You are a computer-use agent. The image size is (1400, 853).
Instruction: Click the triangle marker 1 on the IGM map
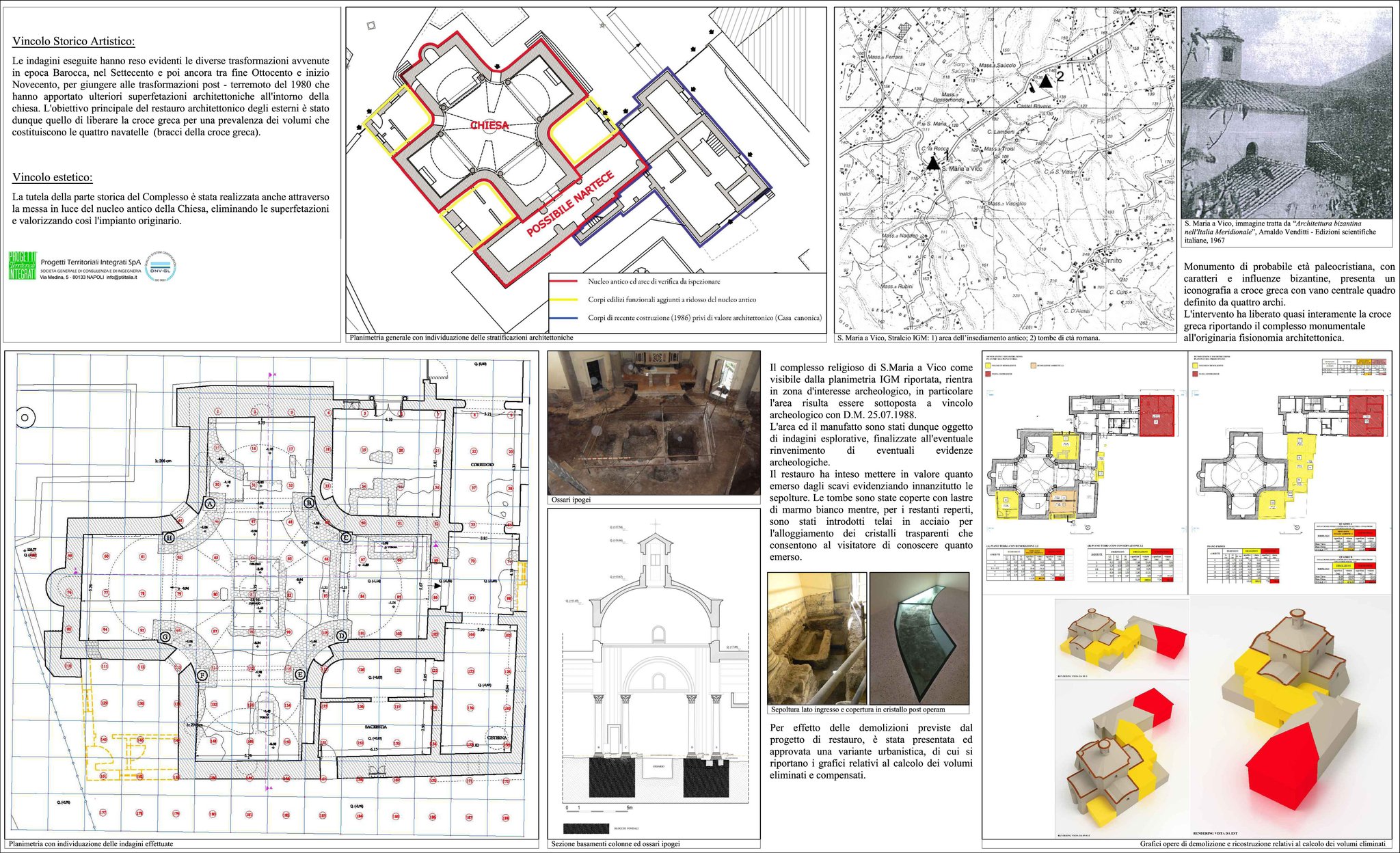click(932, 163)
